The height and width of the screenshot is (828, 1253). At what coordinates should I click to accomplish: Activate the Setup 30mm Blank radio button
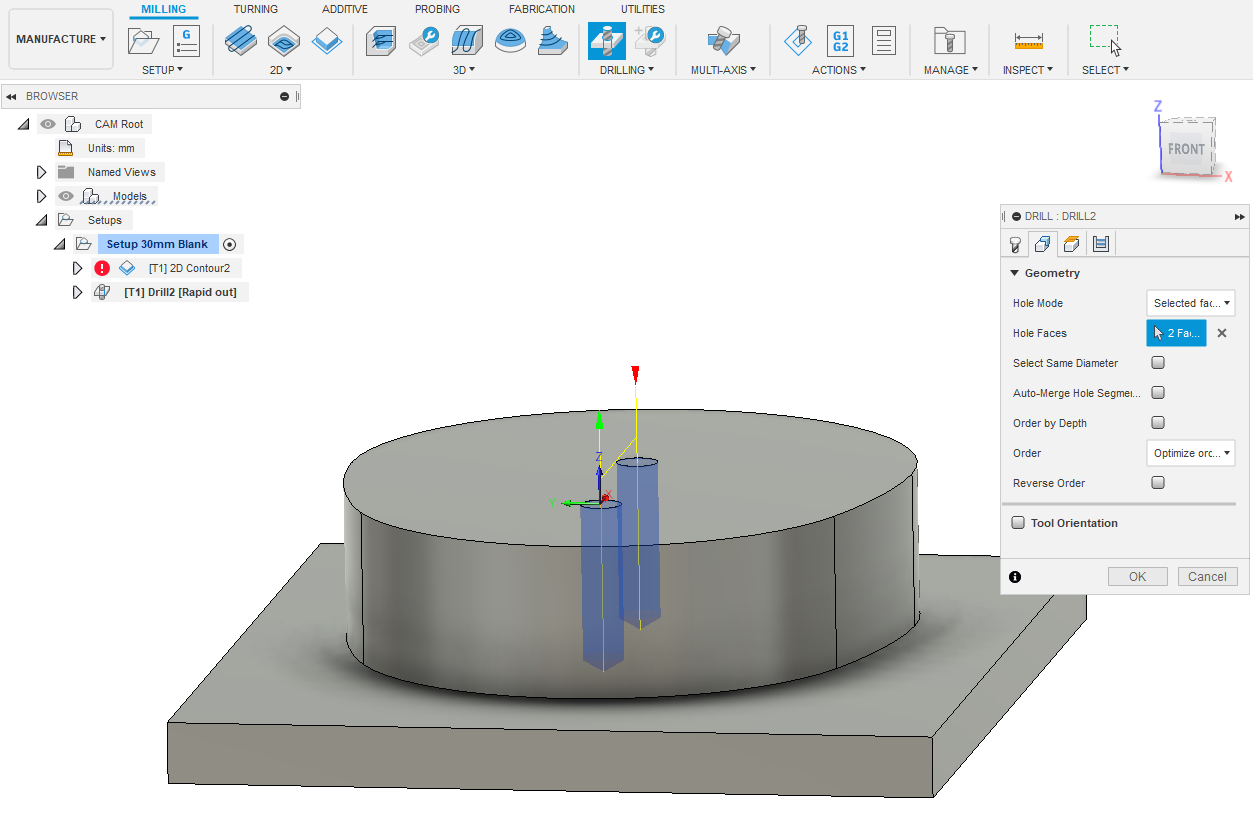click(x=229, y=244)
